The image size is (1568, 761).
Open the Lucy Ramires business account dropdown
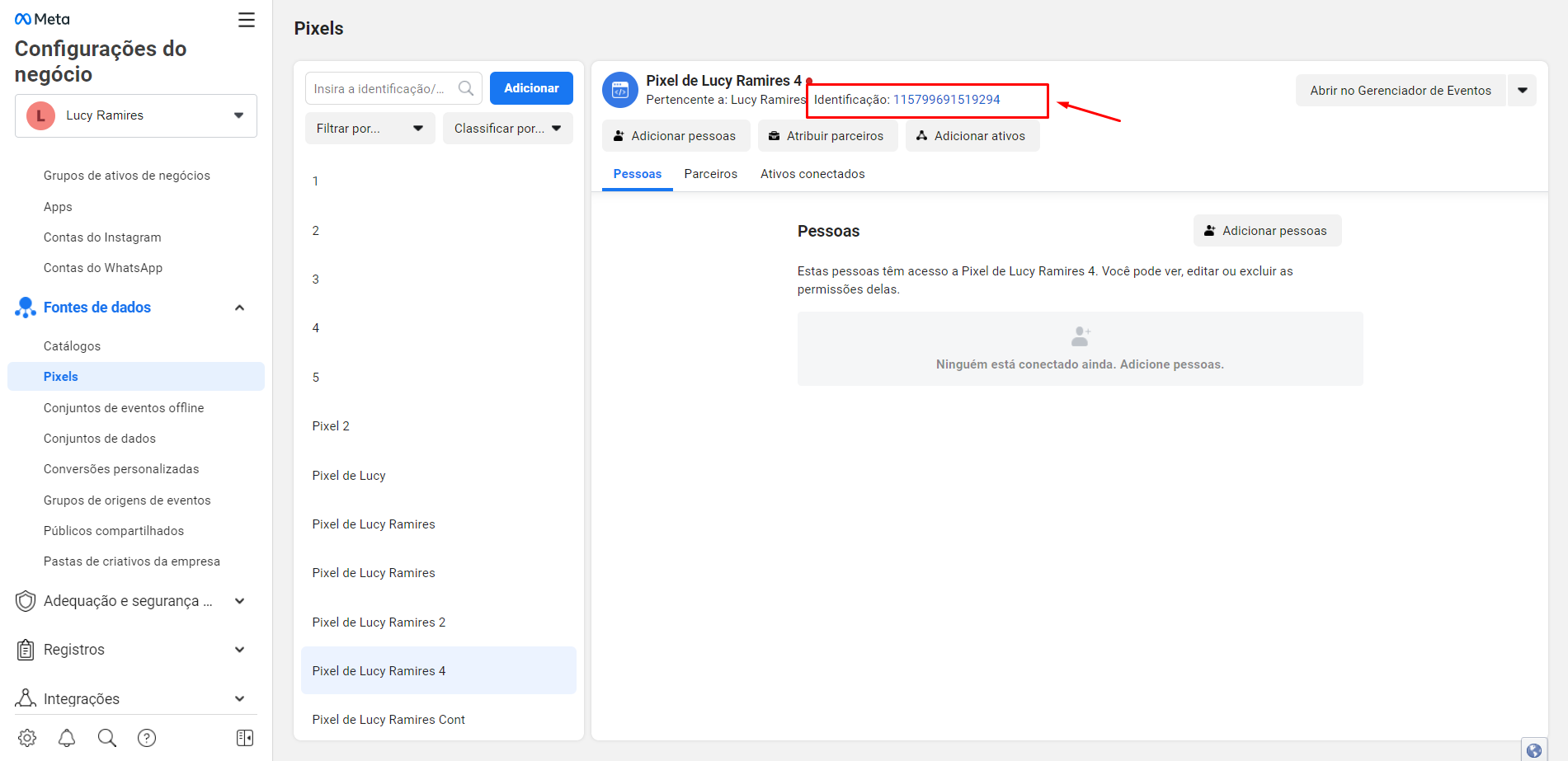136,115
